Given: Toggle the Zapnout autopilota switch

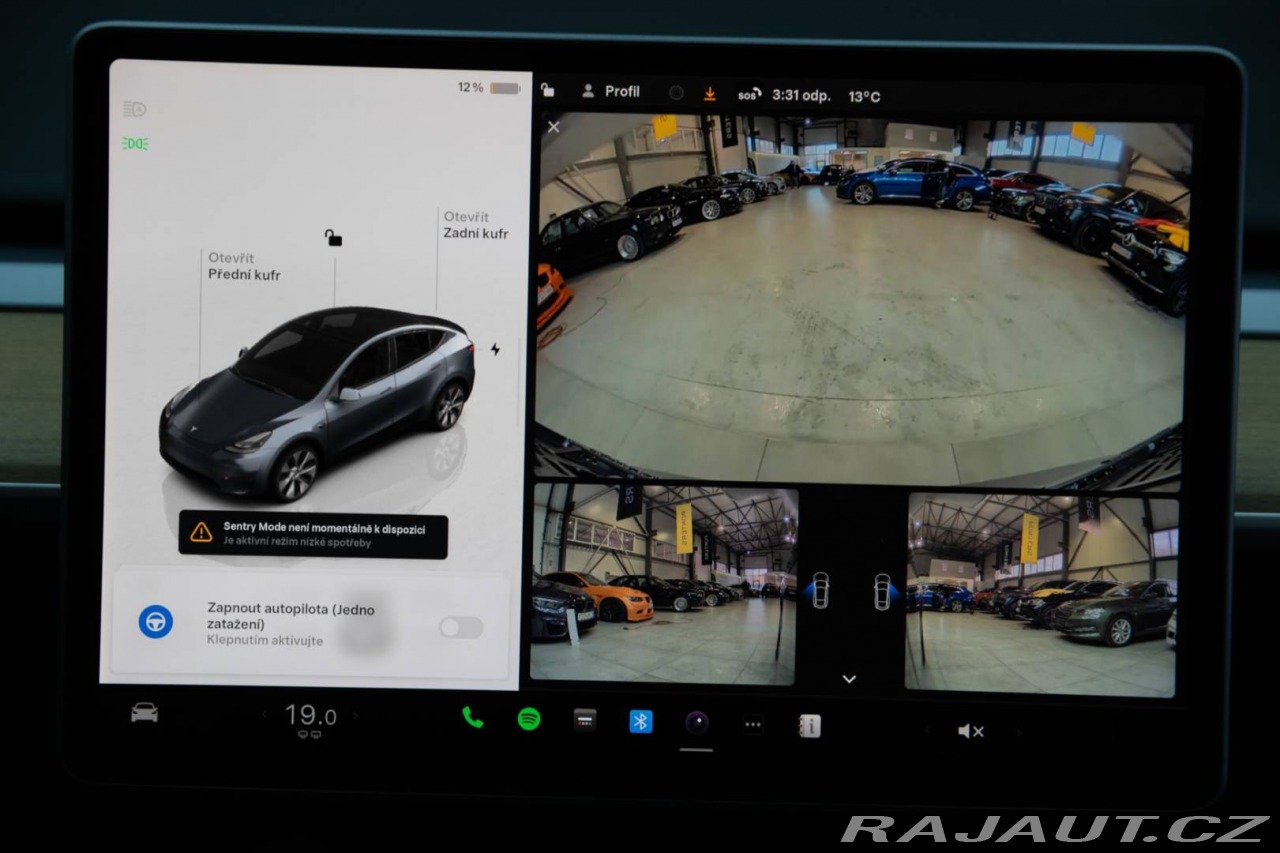Looking at the screenshot, I should 461,627.
